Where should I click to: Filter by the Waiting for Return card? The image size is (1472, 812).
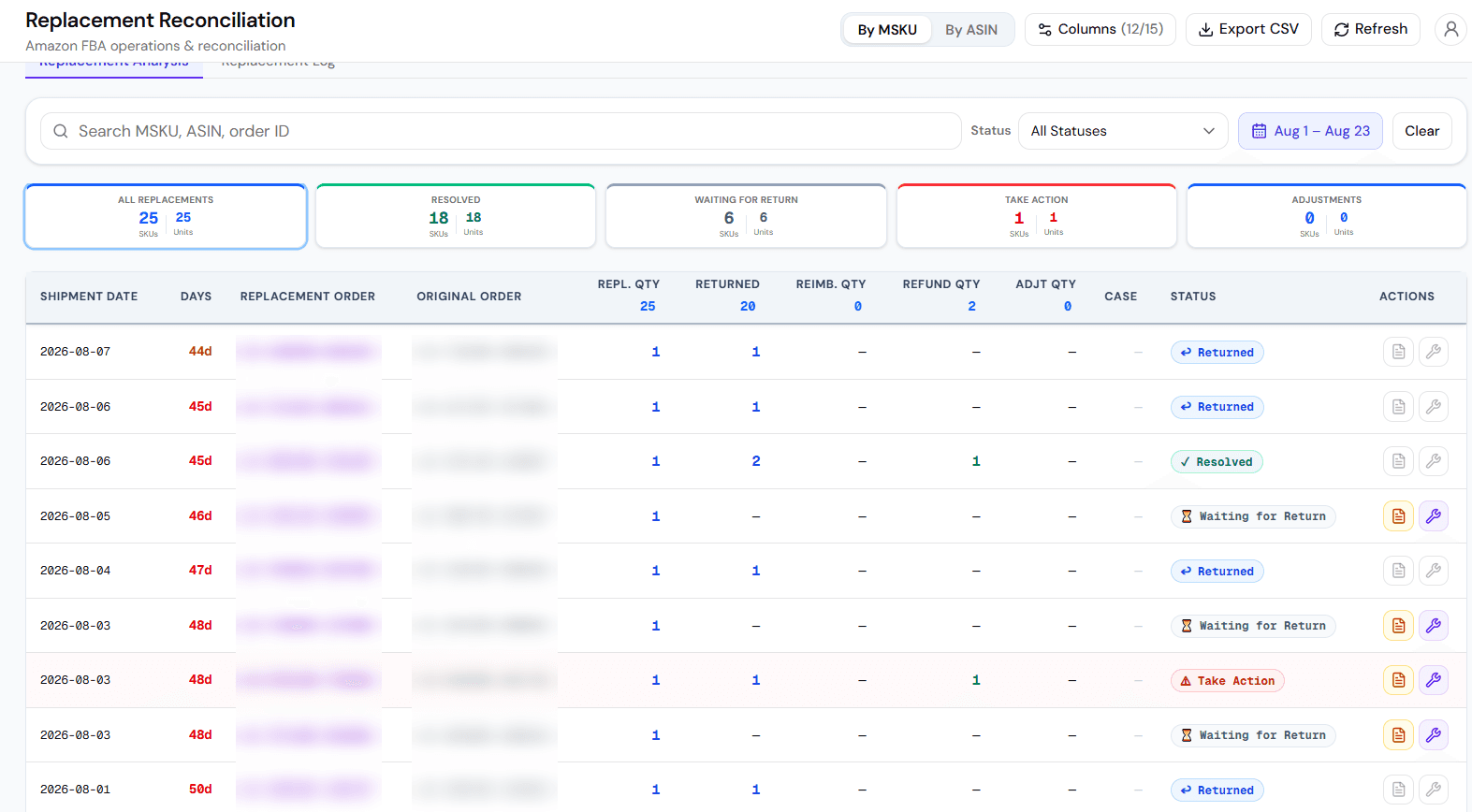(x=746, y=216)
